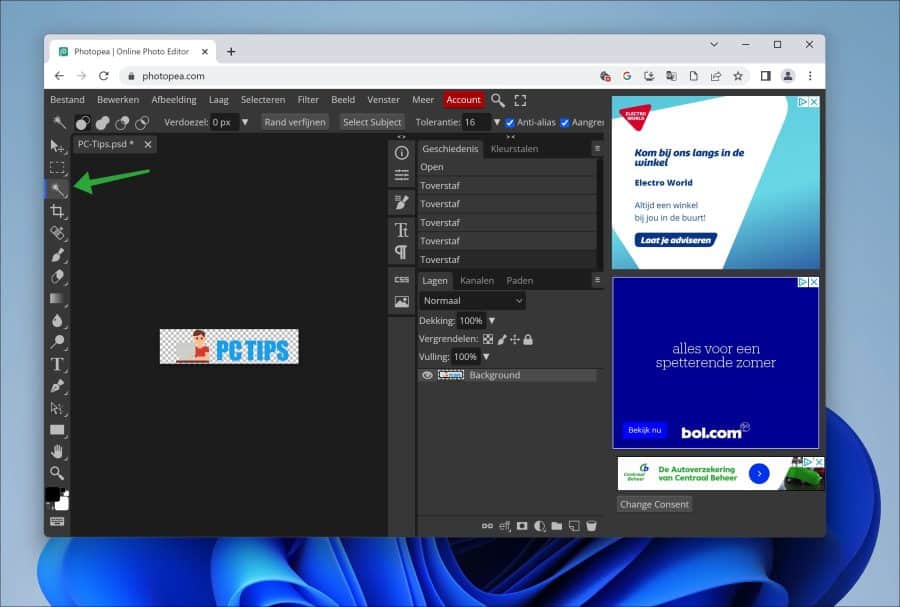Hide the Background layer with eye icon
Screen dimensions: 900x607
[x=428, y=375]
